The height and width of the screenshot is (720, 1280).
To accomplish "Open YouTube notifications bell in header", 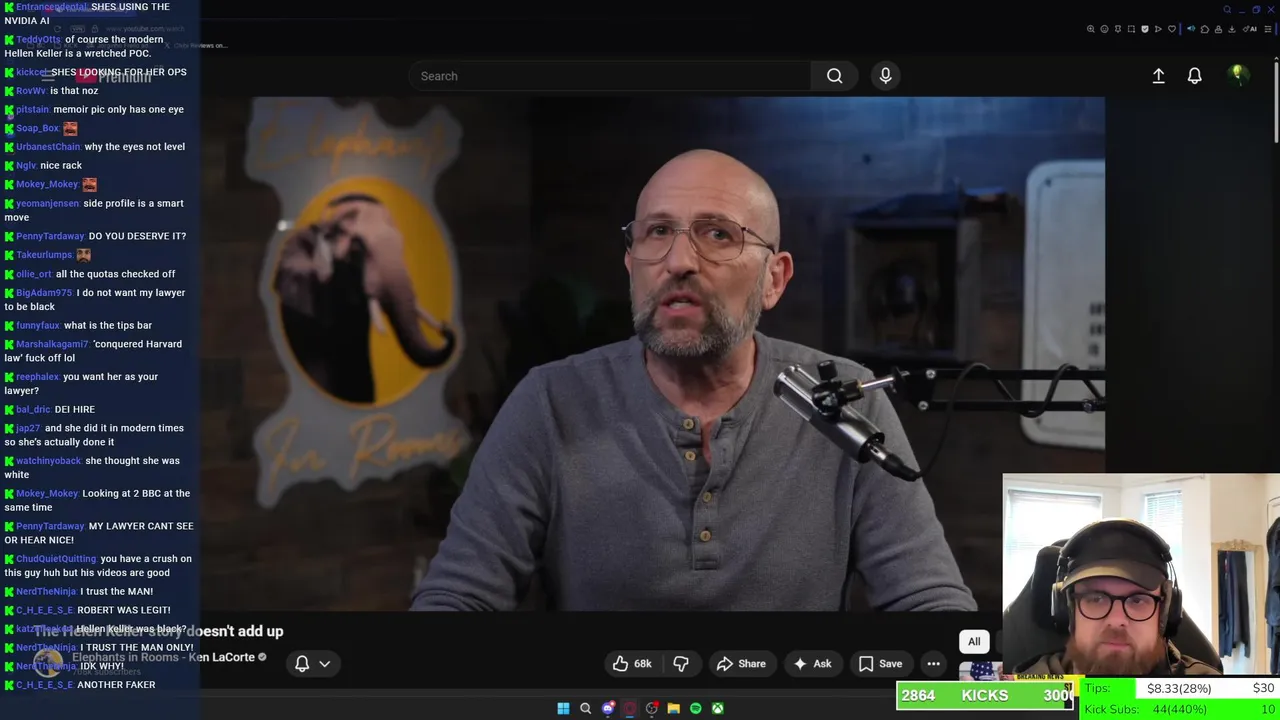I will pos(1194,76).
